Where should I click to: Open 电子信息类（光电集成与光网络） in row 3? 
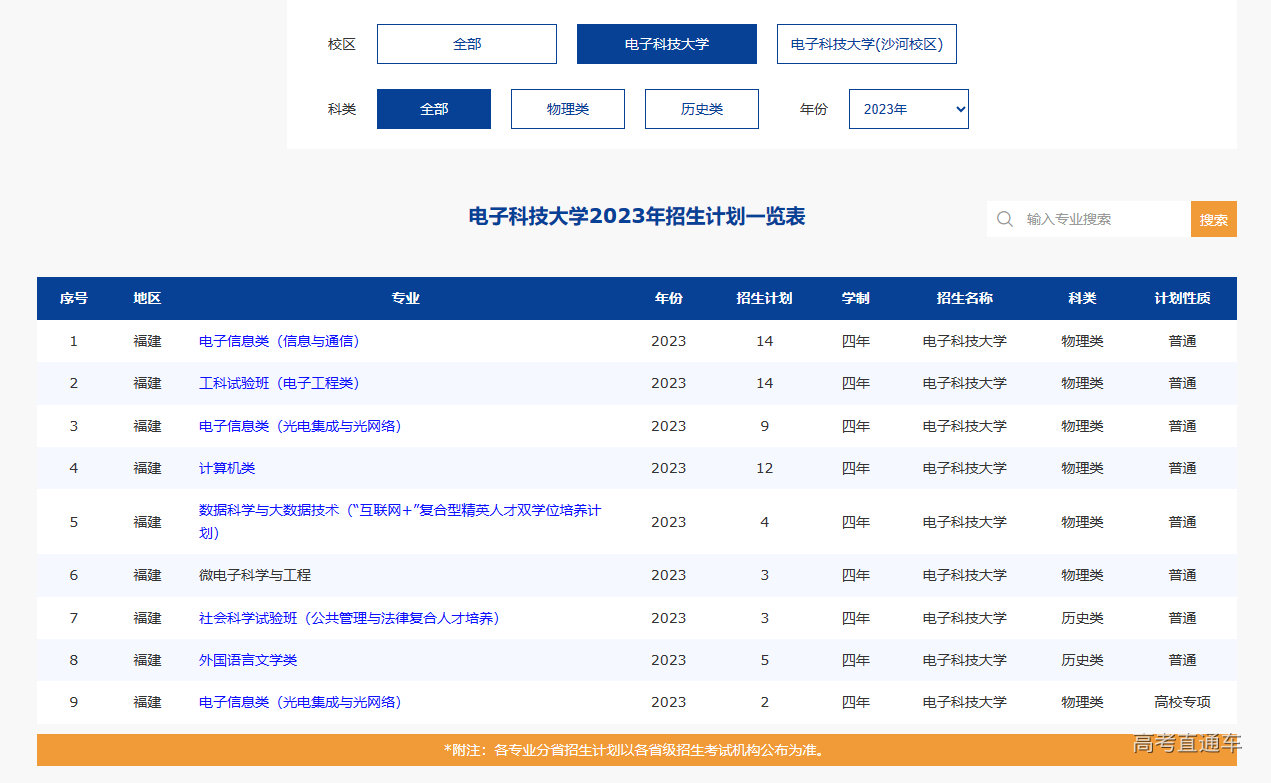299,425
